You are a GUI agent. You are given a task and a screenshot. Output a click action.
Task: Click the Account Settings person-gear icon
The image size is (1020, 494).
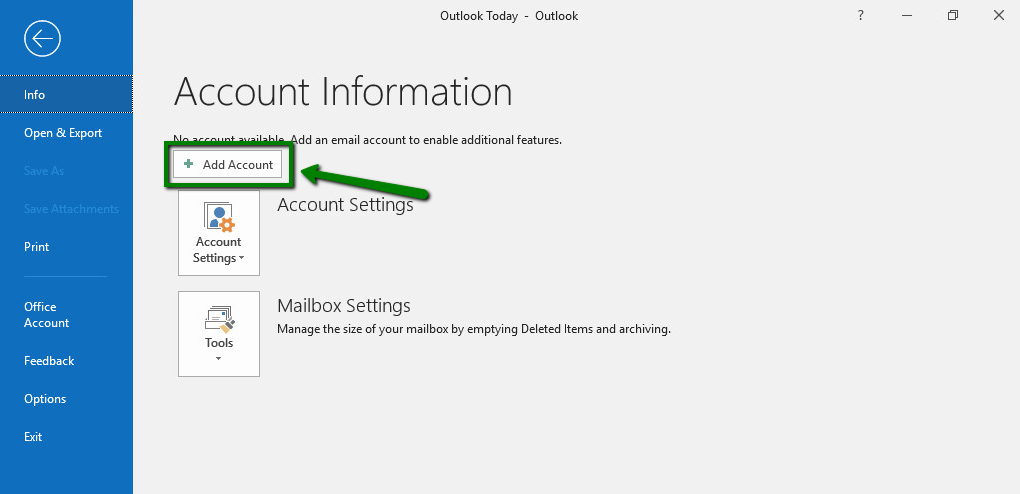[218, 217]
